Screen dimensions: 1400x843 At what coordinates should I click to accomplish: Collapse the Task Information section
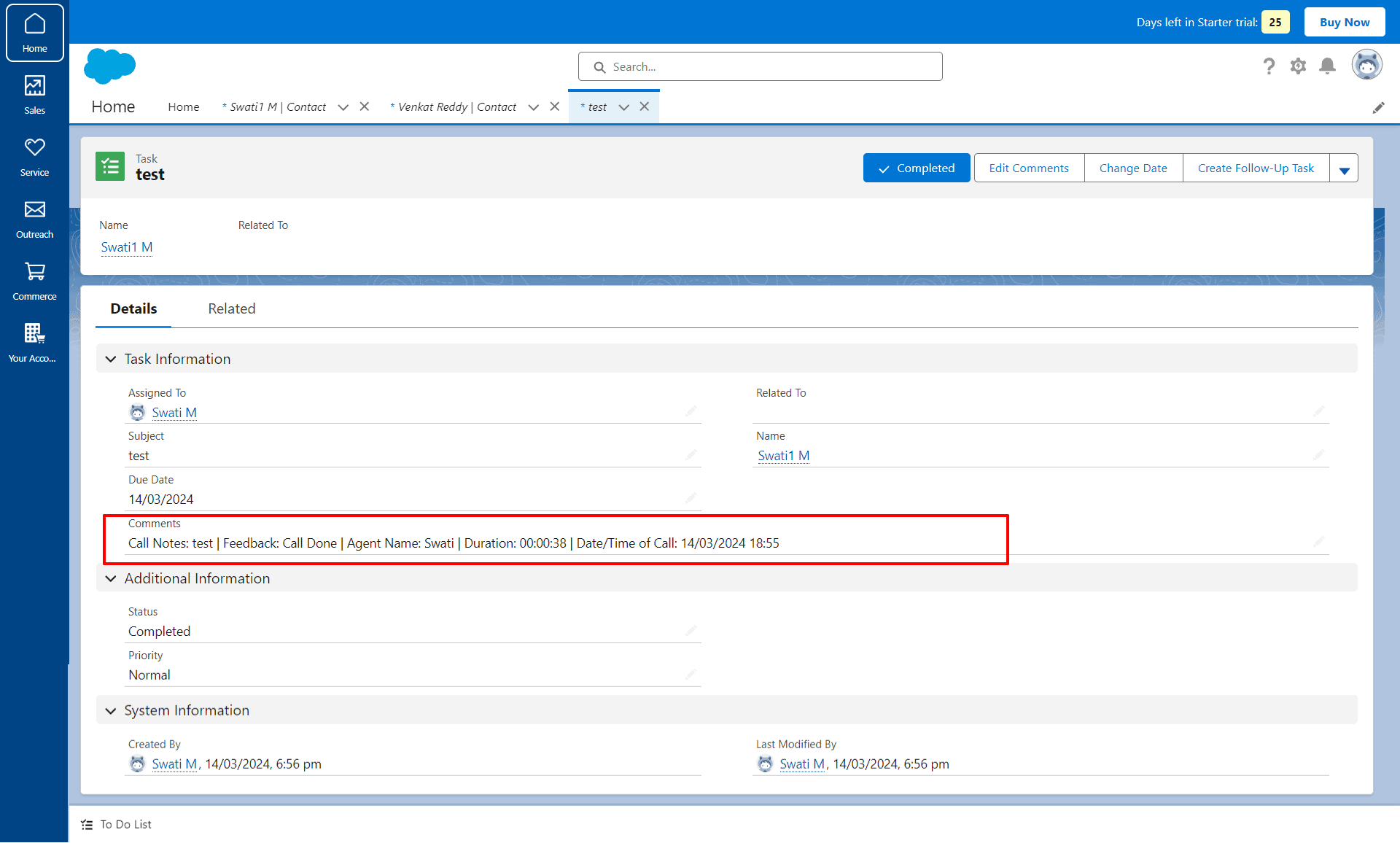click(x=111, y=359)
